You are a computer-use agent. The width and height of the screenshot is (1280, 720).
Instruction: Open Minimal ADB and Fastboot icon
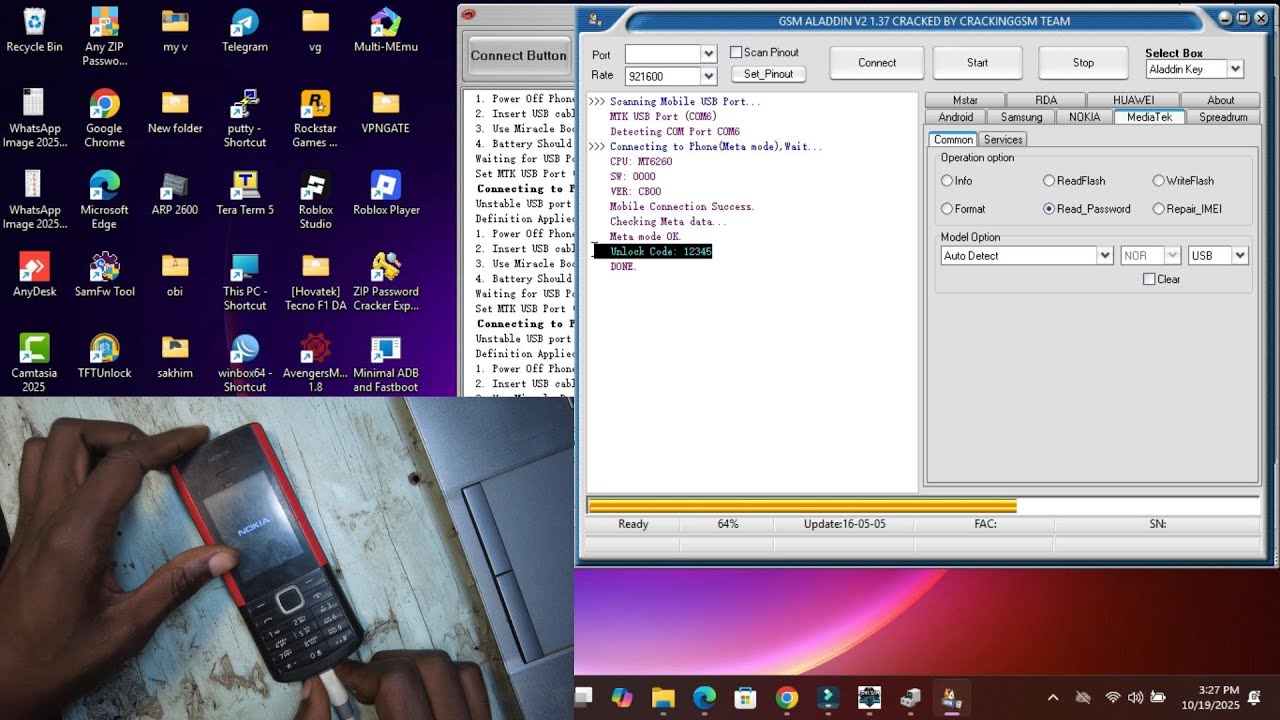(386, 363)
